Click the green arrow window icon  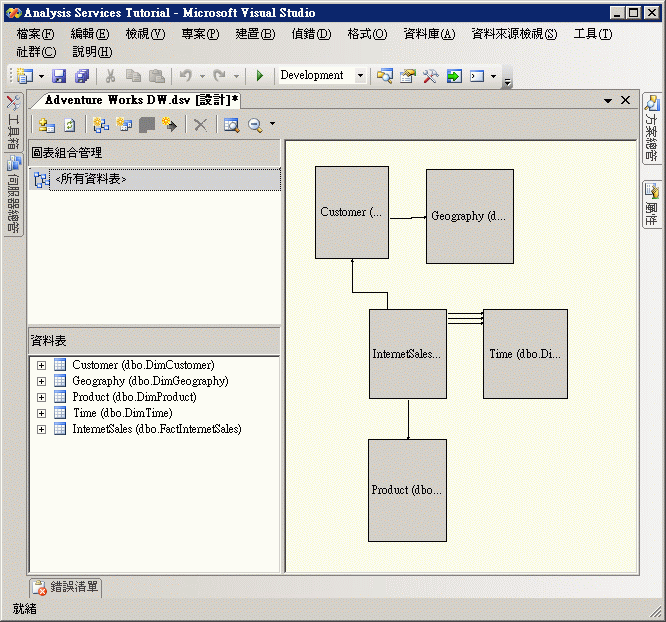(454, 76)
